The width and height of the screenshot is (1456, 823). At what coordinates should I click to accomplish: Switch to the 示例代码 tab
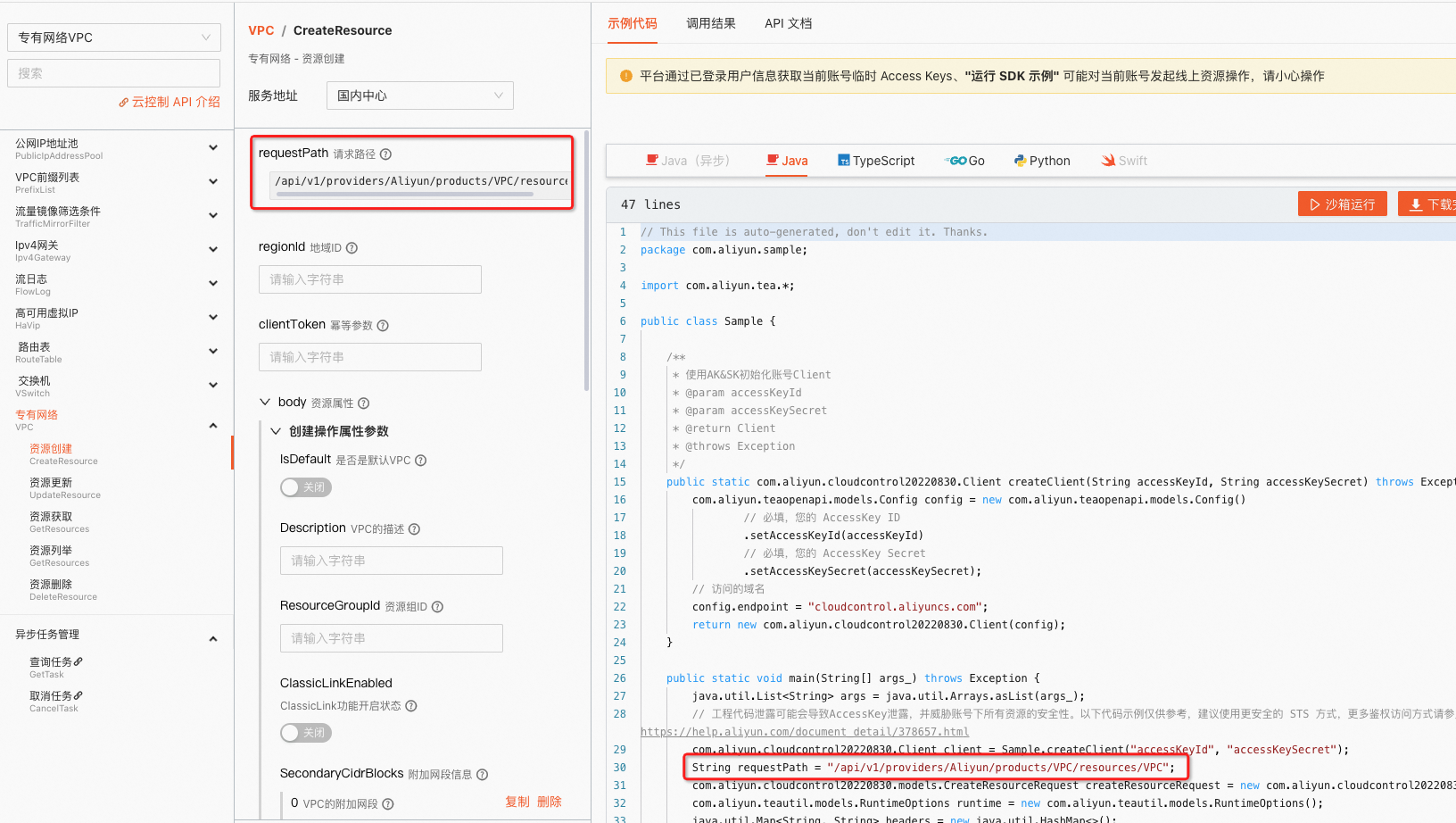pos(633,23)
